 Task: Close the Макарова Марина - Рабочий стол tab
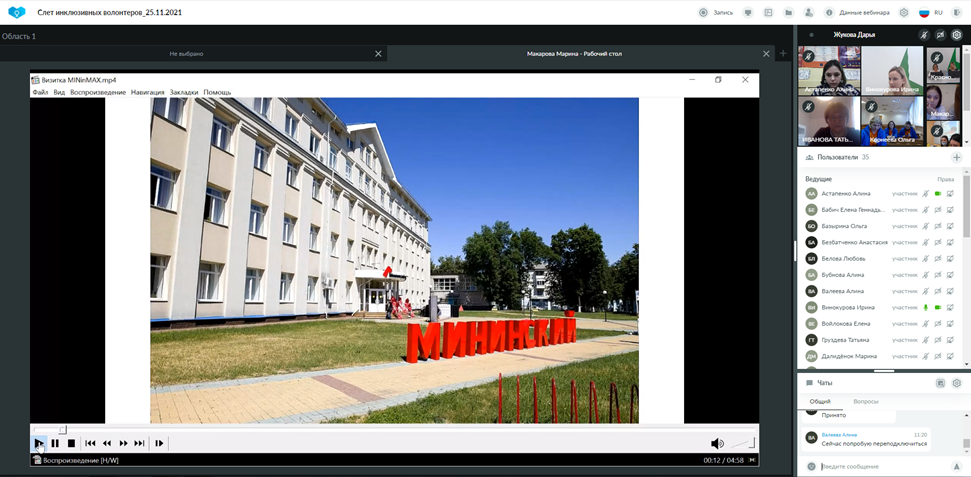[x=766, y=54]
